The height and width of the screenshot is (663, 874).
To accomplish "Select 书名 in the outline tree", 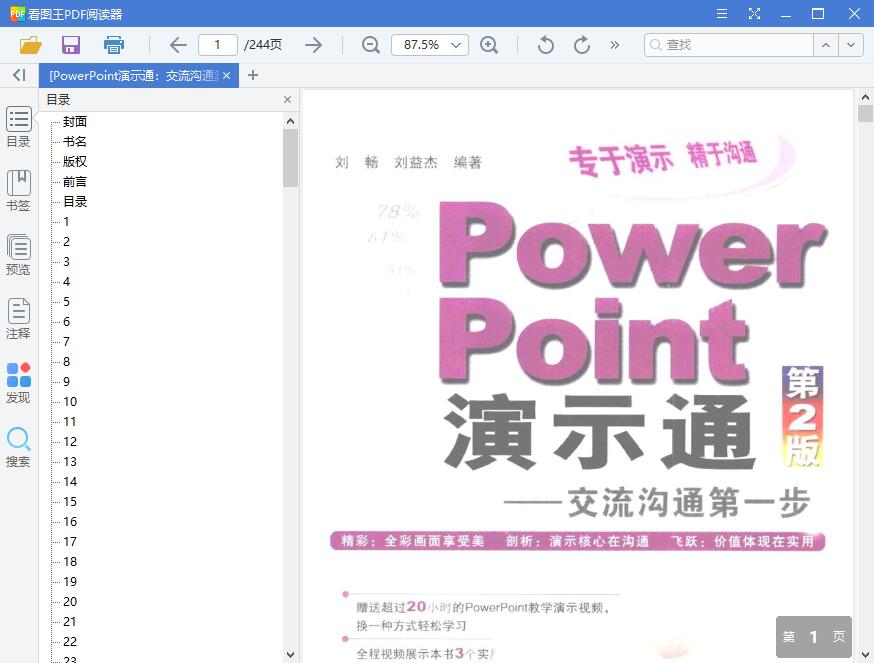I will pyautogui.click(x=75, y=142).
